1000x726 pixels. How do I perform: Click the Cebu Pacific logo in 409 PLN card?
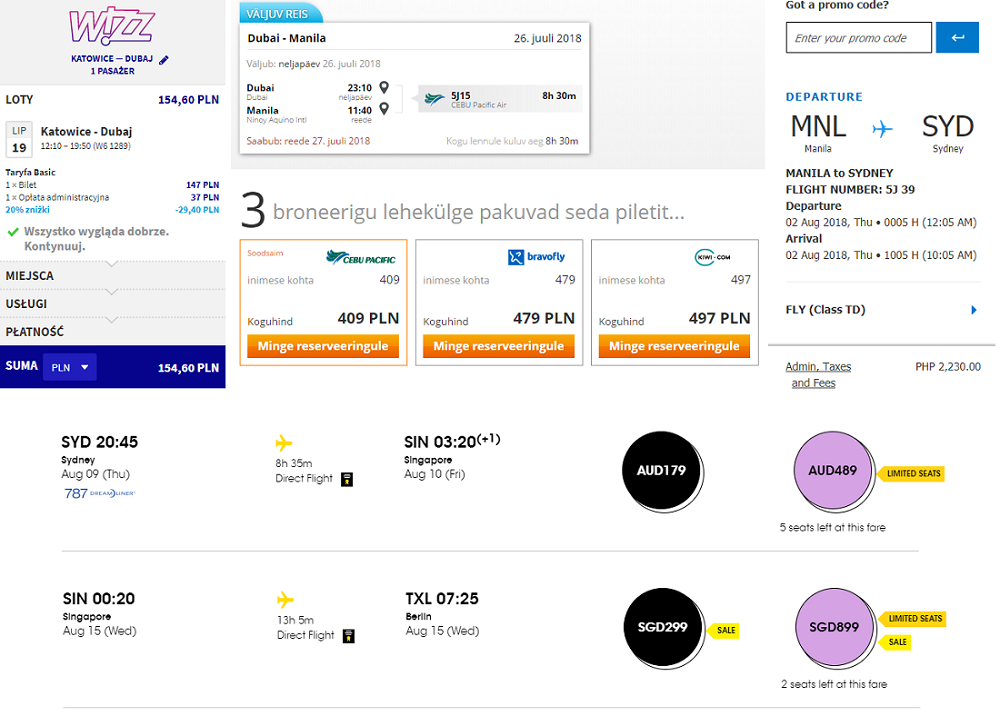[361, 258]
